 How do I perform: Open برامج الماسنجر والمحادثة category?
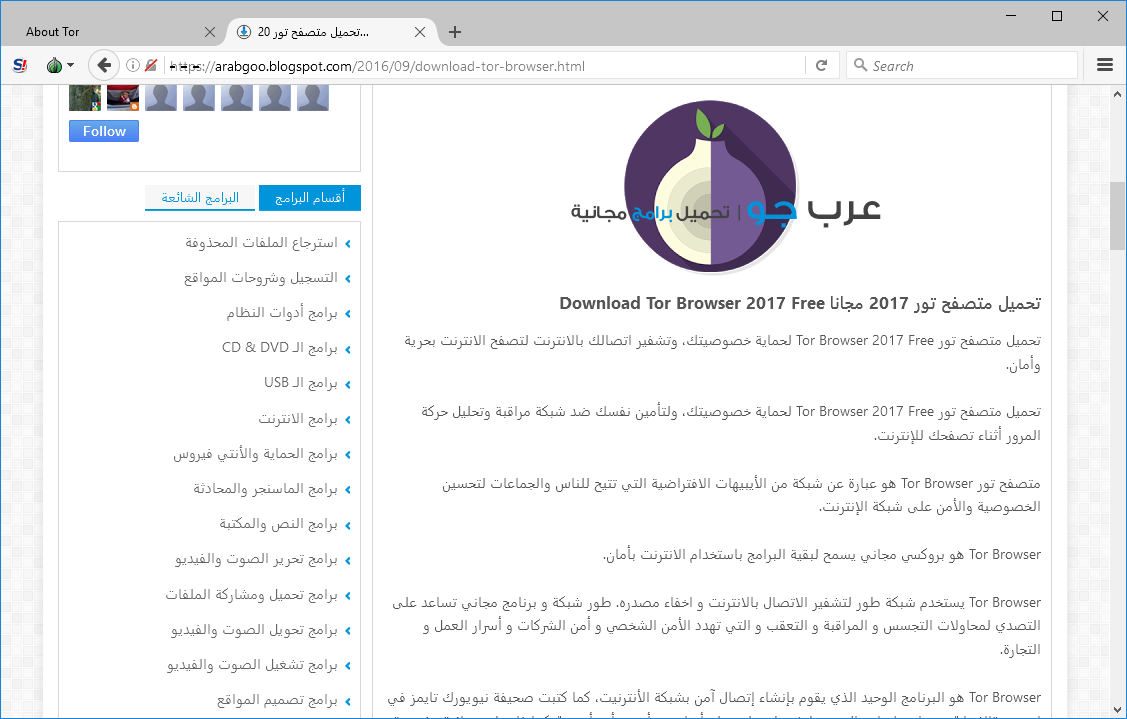coord(265,489)
